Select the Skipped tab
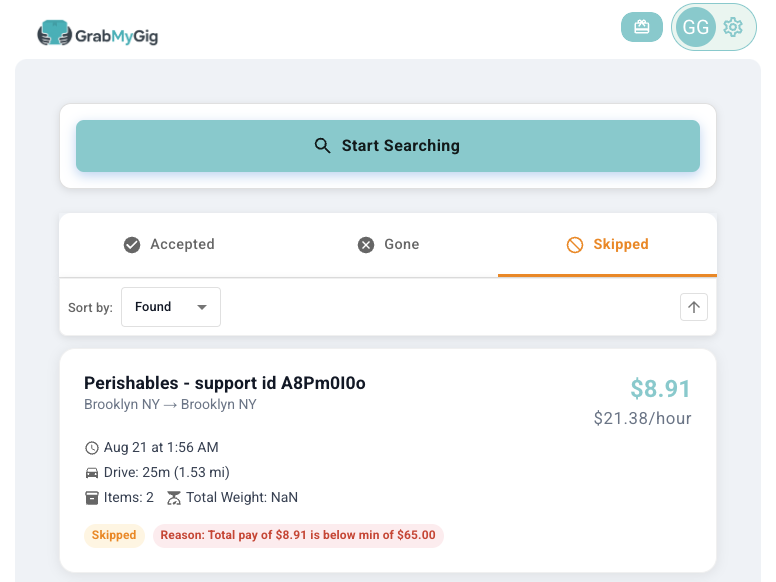This screenshot has height=582, width=776. [x=607, y=244]
